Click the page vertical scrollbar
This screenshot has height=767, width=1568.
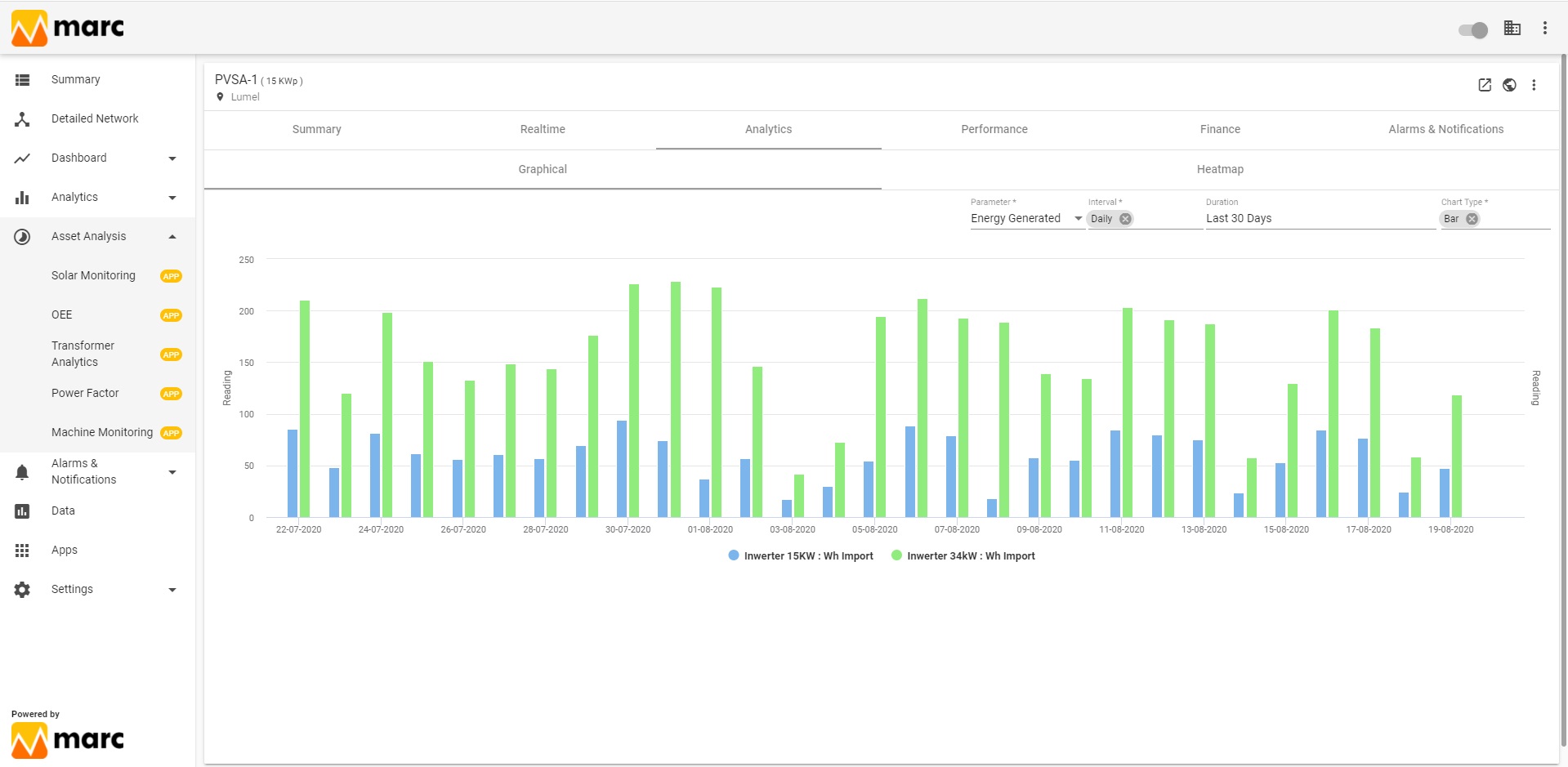(x=1564, y=400)
